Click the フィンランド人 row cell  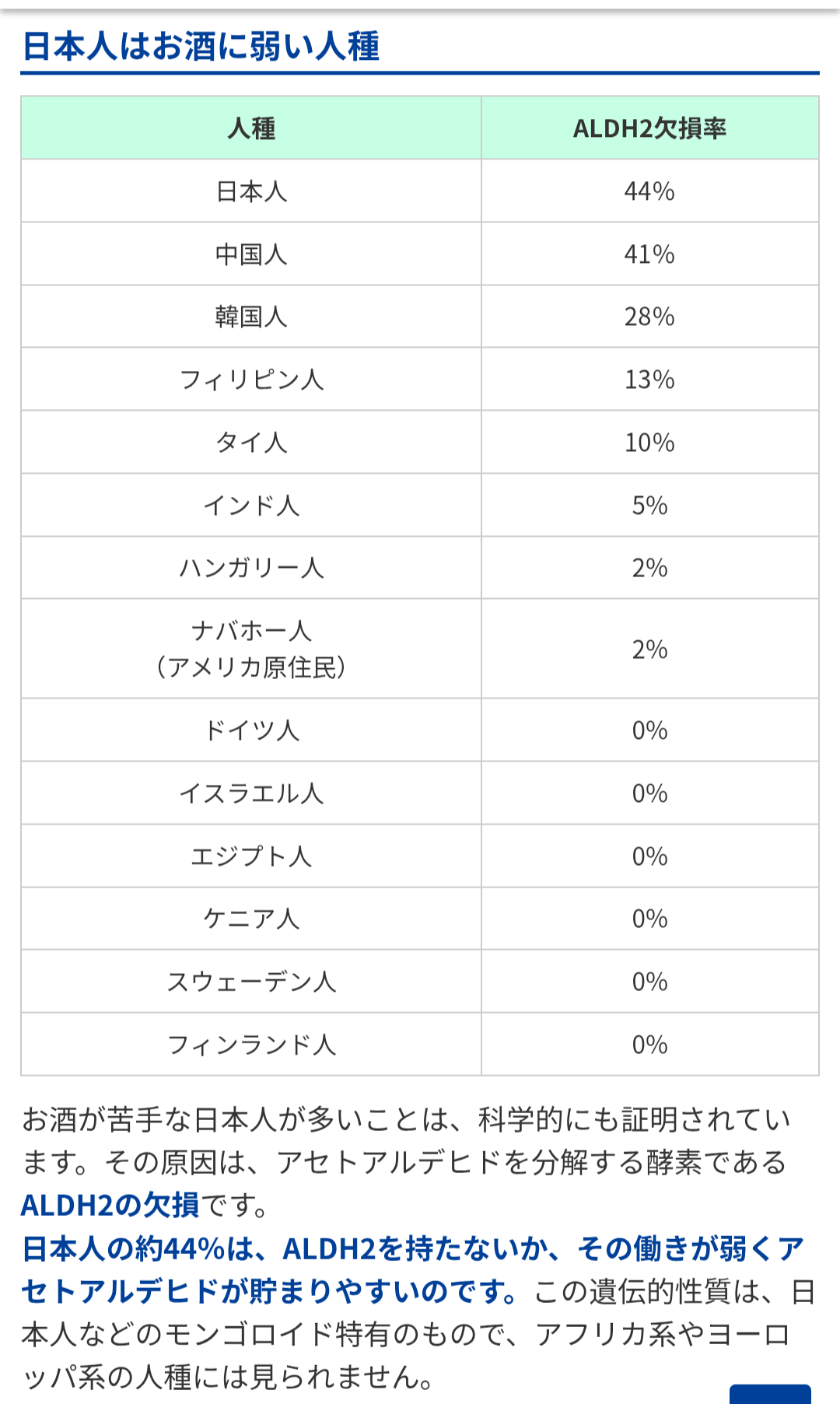(251, 1045)
